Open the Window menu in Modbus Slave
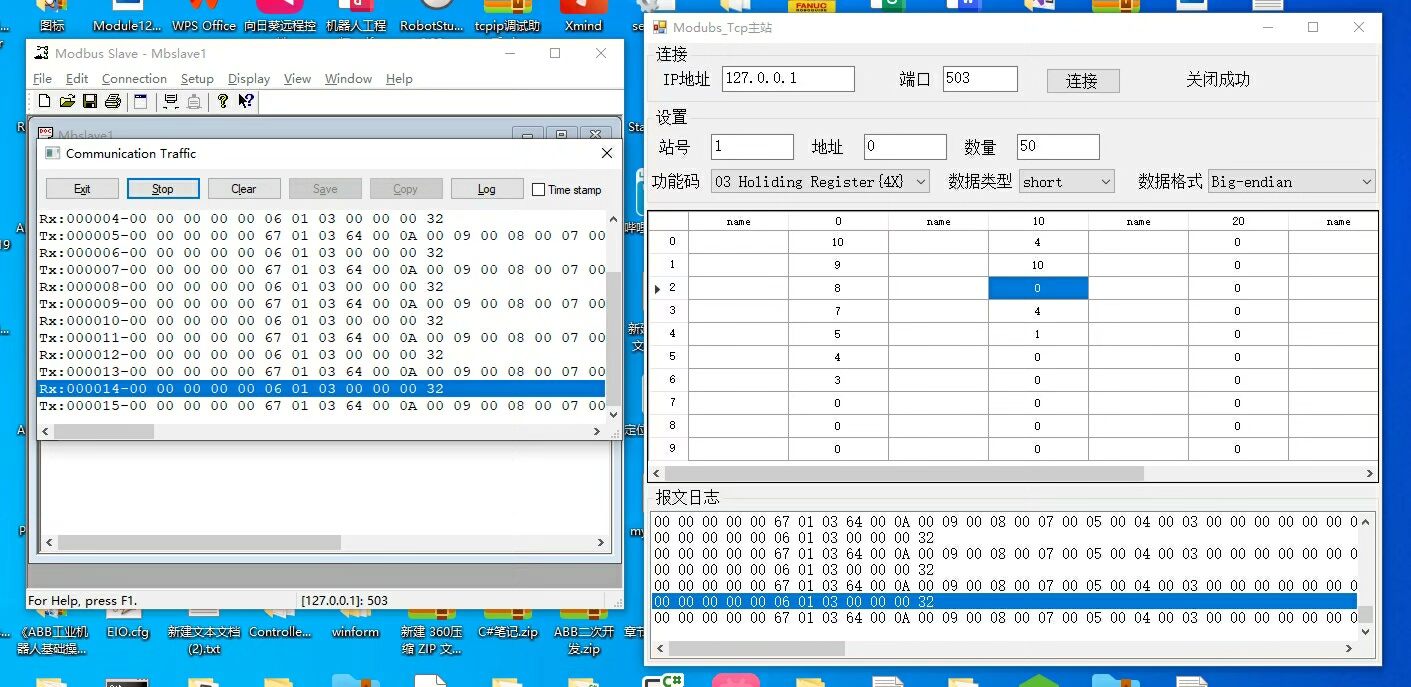This screenshot has width=1411, height=687. (x=348, y=79)
